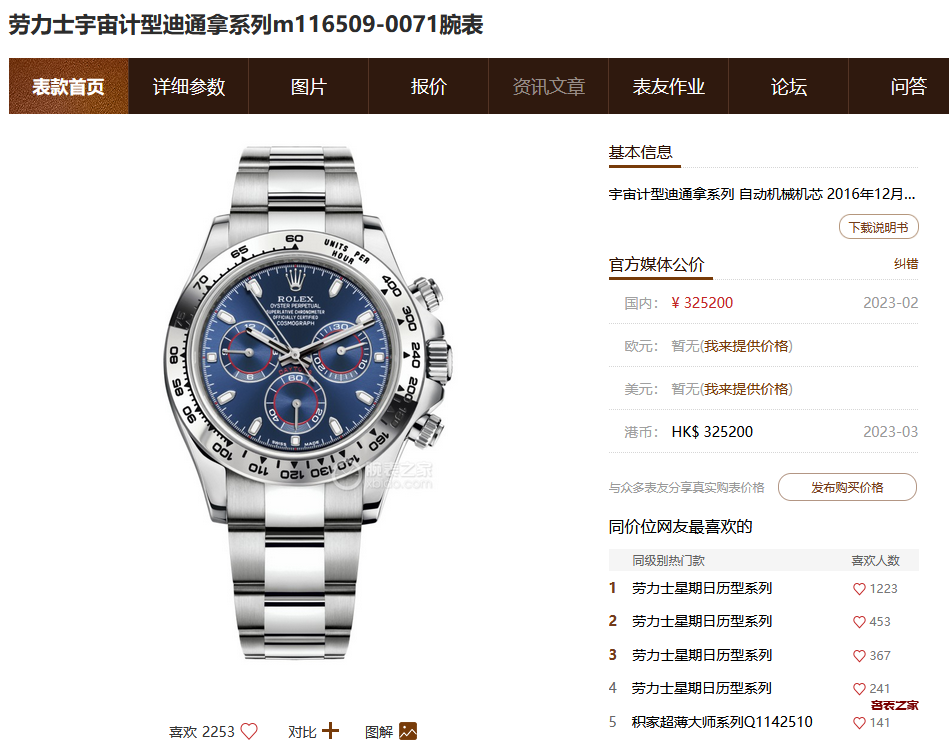Switch to the 详细参数 tab
This screenshot has height=740, width=949.
point(189,87)
